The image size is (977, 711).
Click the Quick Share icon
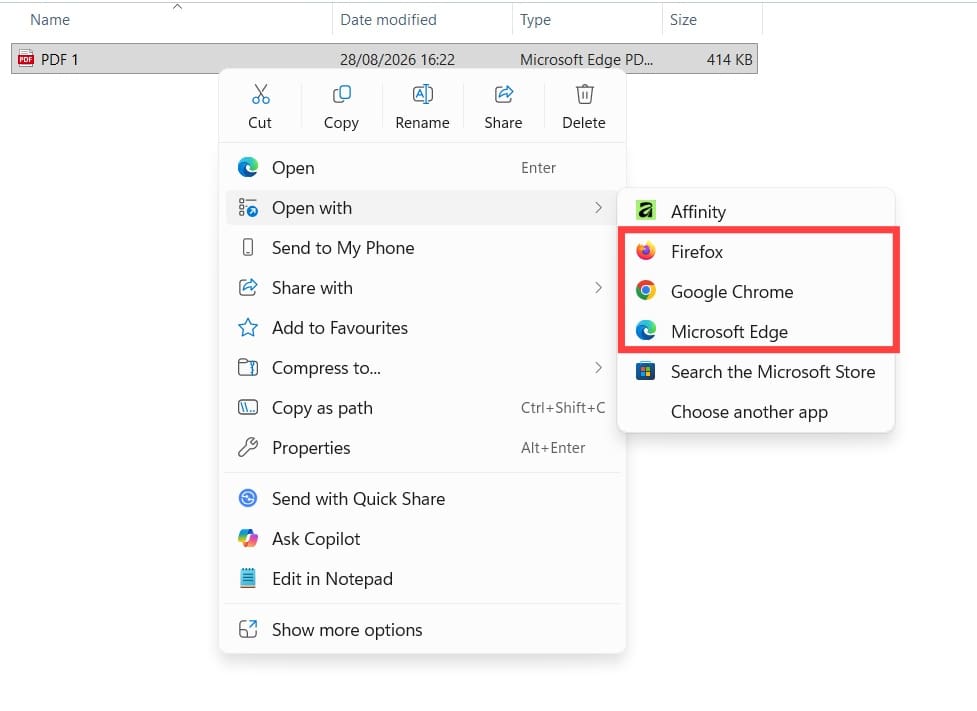pyautogui.click(x=248, y=498)
